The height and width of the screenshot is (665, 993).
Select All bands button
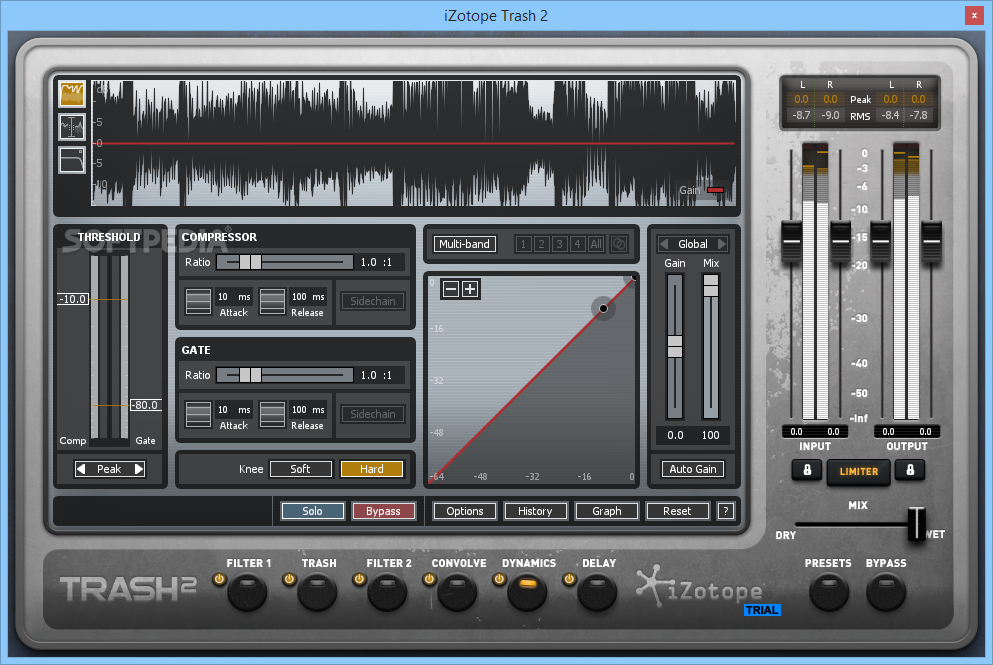pos(596,244)
